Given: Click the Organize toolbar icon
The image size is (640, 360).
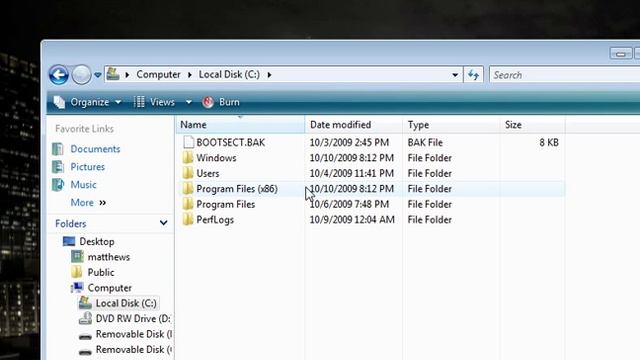Looking at the screenshot, I should click(59, 102).
